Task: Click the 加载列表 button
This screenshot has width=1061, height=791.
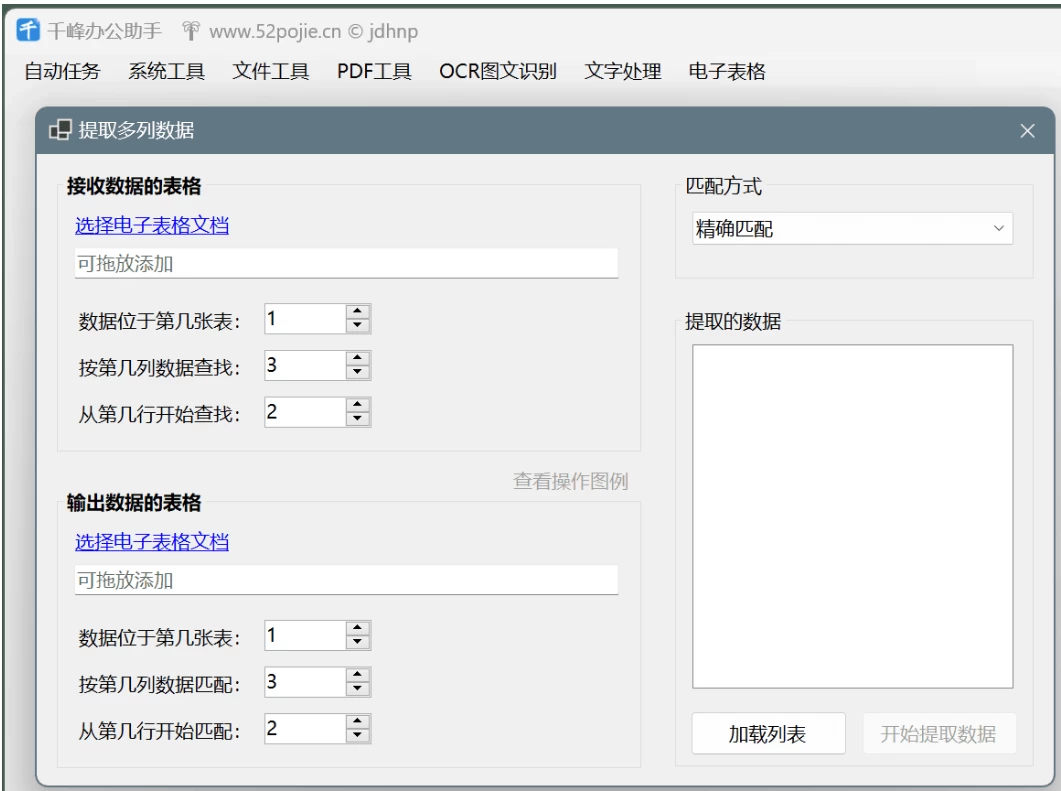Action: pos(768,735)
